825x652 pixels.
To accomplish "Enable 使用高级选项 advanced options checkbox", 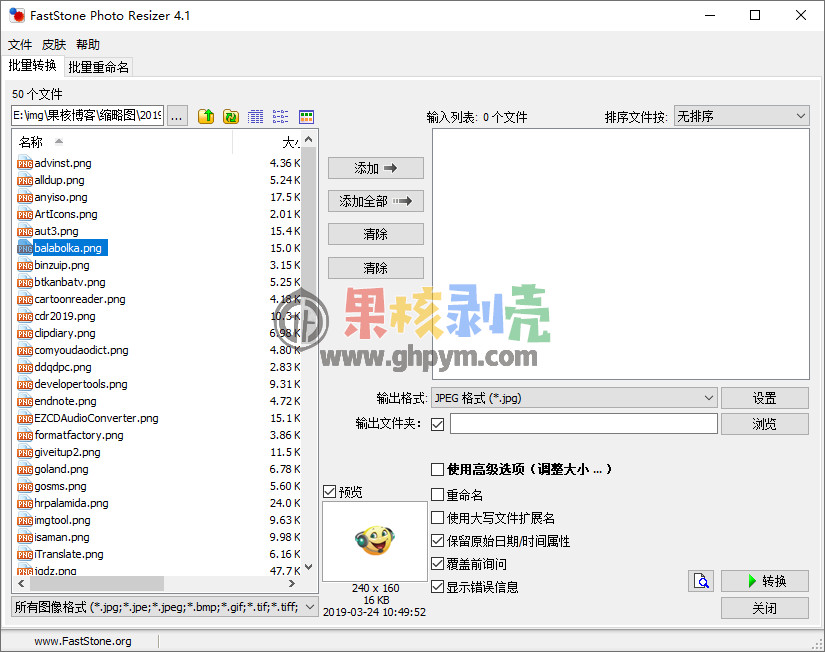I will tap(437, 469).
